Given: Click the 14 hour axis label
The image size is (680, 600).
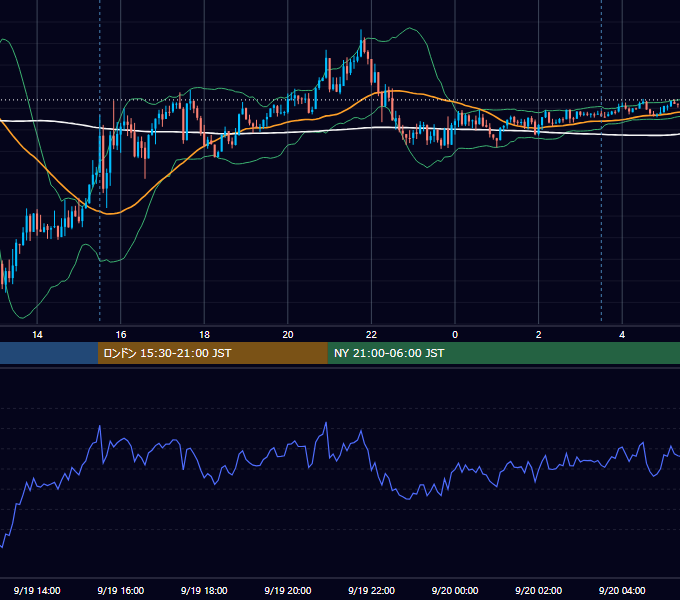Looking at the screenshot, I should click(37, 335).
